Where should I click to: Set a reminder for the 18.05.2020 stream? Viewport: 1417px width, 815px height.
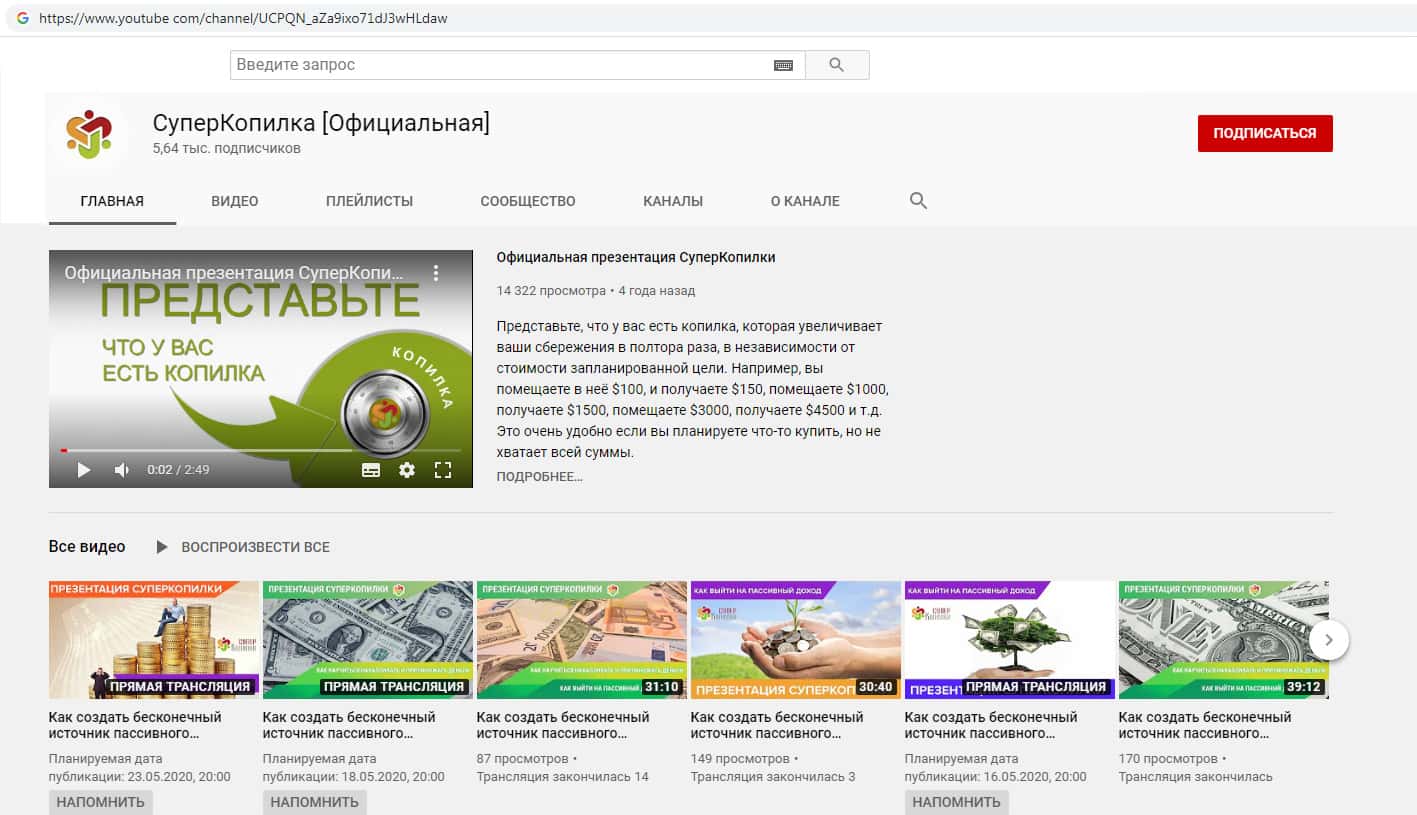[x=314, y=802]
